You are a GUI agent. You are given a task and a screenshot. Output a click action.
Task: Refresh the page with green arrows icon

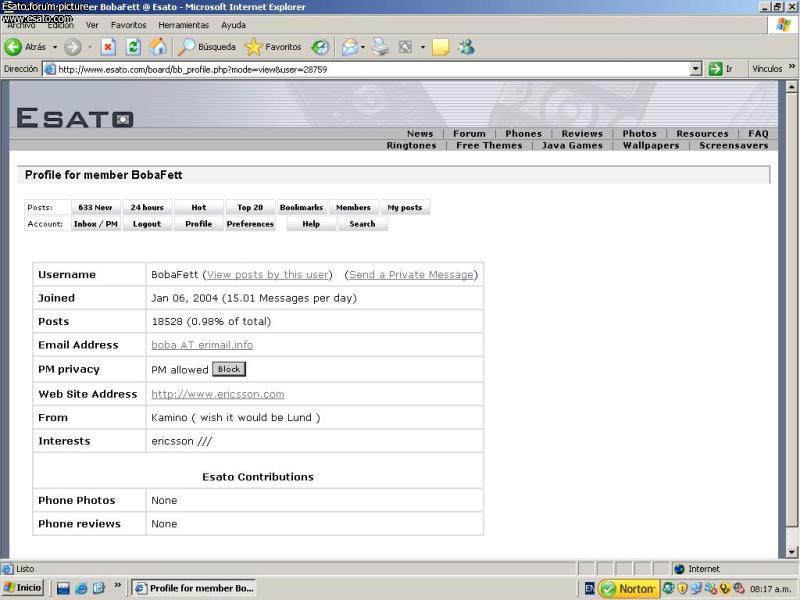point(133,47)
